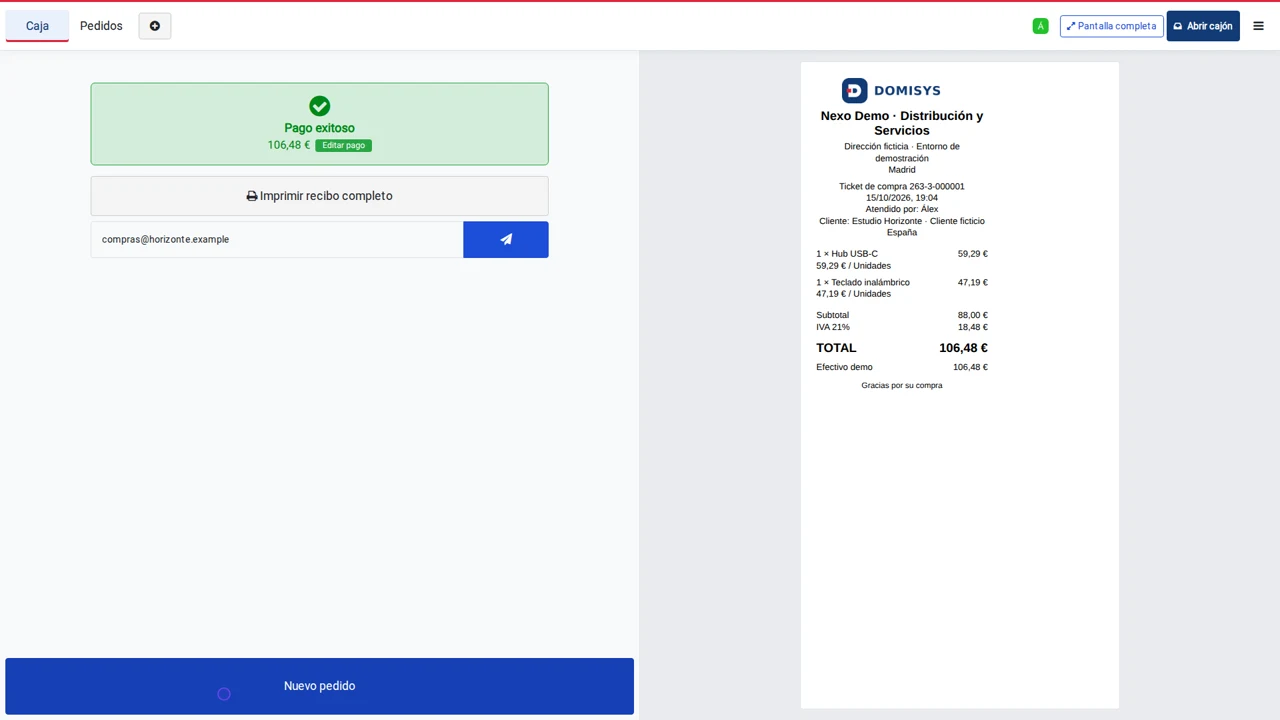Click 'Gracias por su compra' footer text
The image size is (1280, 720).
(x=902, y=385)
